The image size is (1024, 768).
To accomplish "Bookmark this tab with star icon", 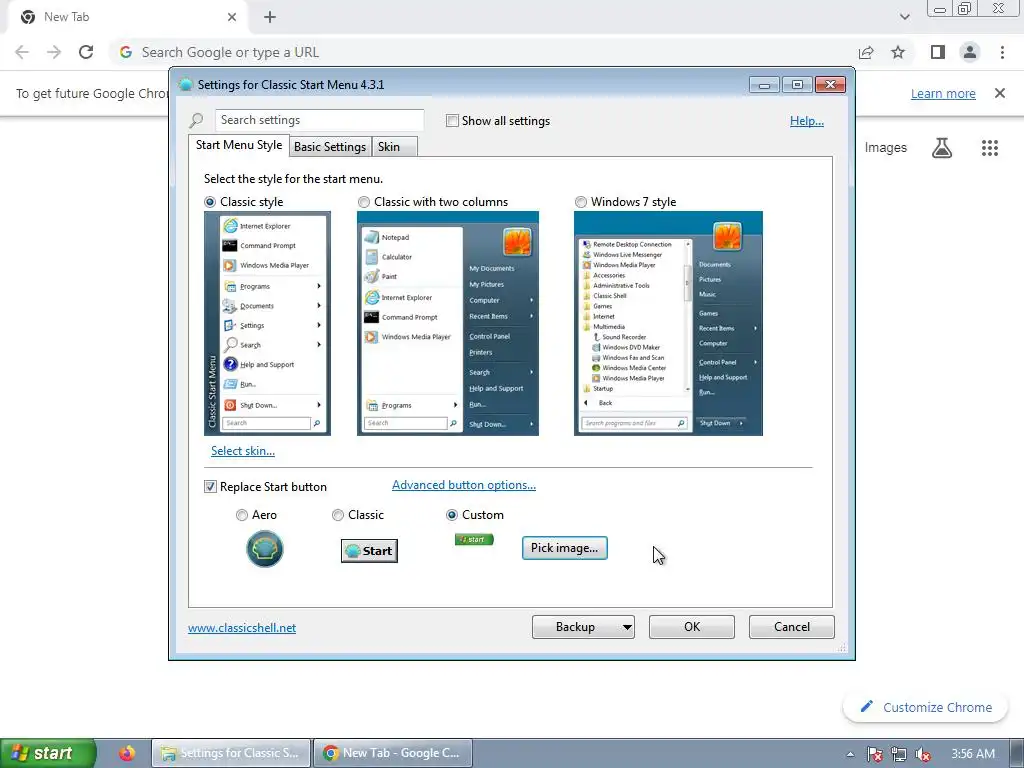I will pyautogui.click(x=898, y=52).
